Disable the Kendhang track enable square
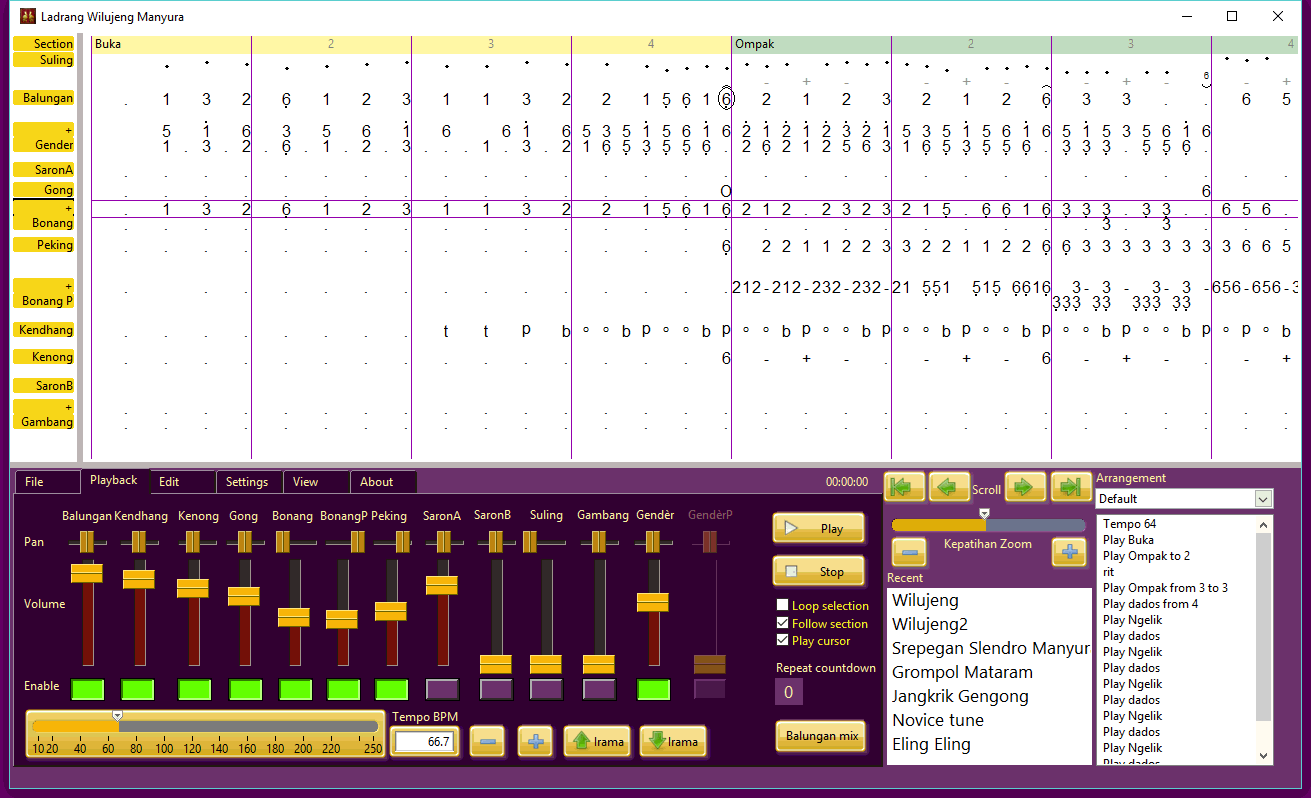 (138, 689)
